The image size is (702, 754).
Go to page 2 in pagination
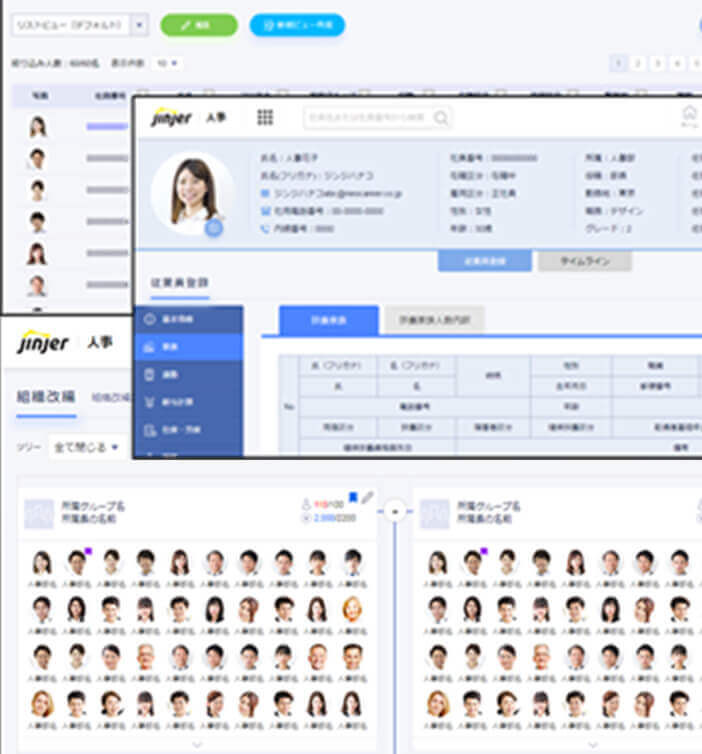pyautogui.click(x=639, y=63)
